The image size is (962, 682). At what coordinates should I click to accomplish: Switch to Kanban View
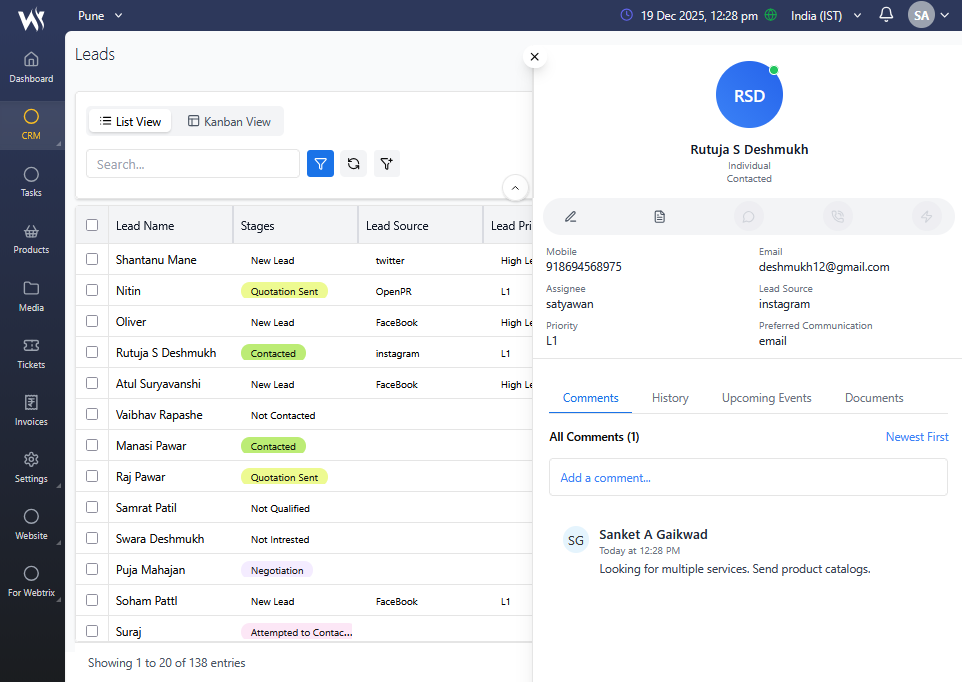(x=229, y=121)
